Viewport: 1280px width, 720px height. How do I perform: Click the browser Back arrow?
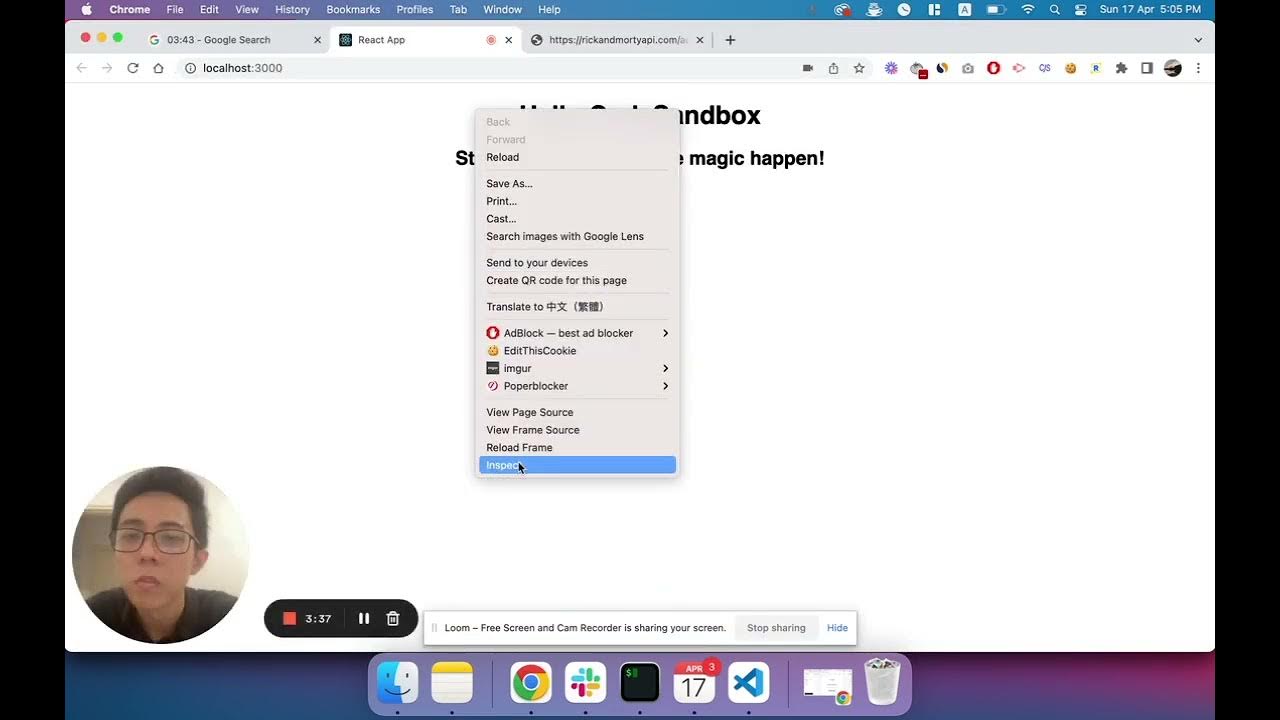[x=82, y=68]
